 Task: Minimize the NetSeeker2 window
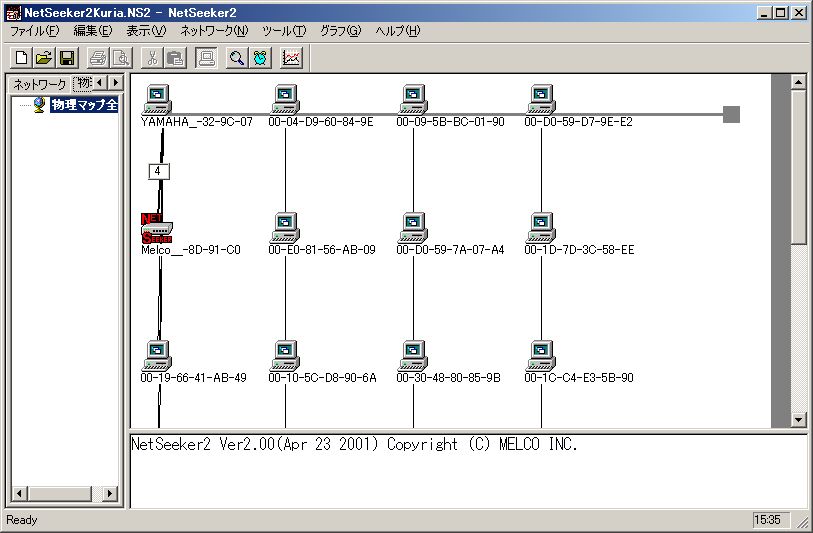tap(764, 13)
